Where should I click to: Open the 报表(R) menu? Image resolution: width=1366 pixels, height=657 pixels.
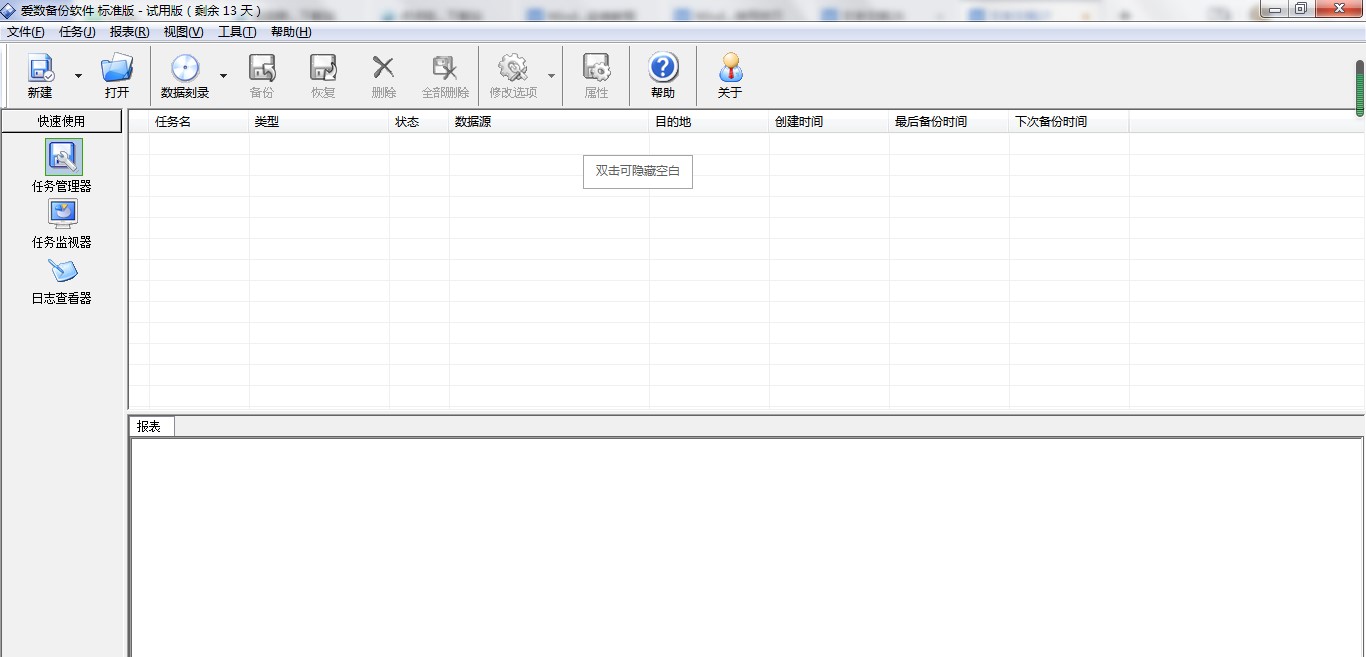tap(130, 32)
